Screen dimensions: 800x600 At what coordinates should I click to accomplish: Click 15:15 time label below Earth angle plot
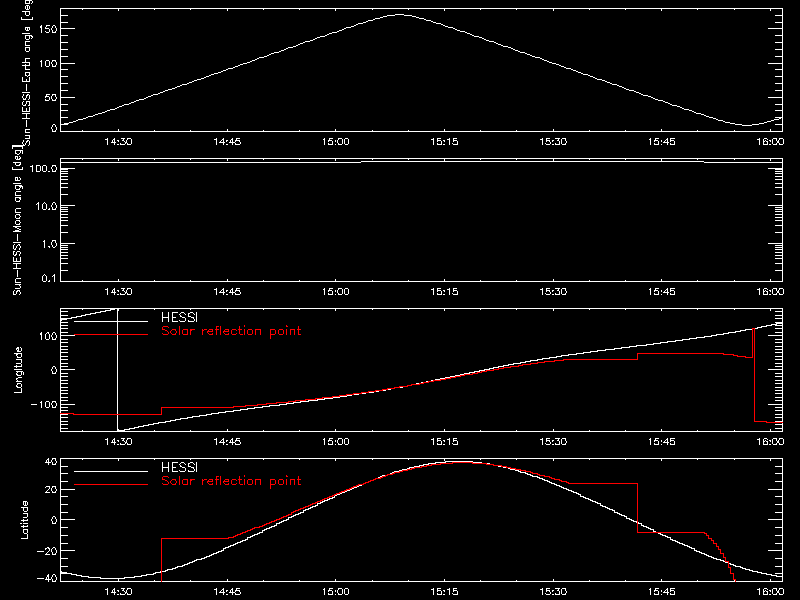(444, 141)
